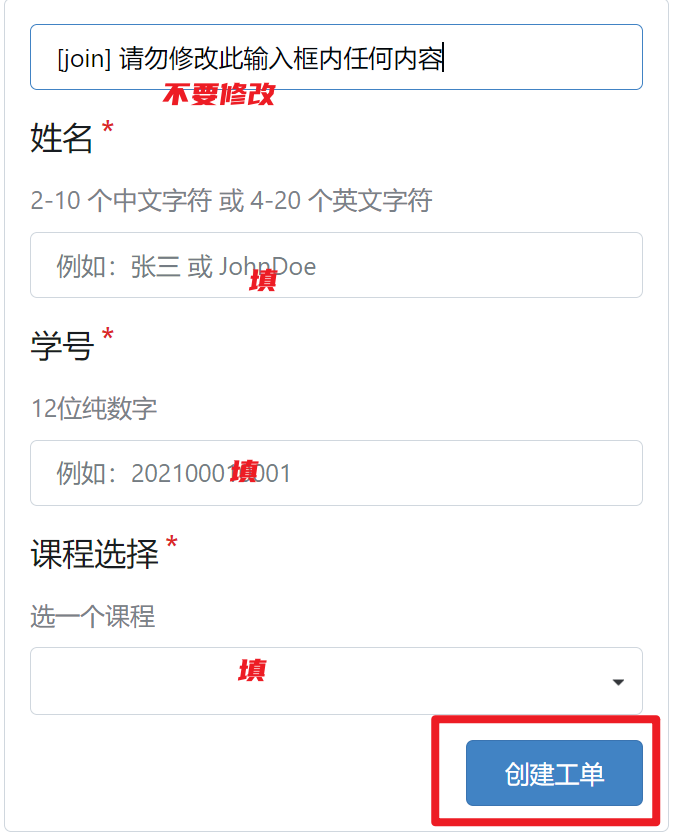The image size is (674, 835).
Task: Open the 课程选择 course dropdown
Action: click(x=336, y=681)
